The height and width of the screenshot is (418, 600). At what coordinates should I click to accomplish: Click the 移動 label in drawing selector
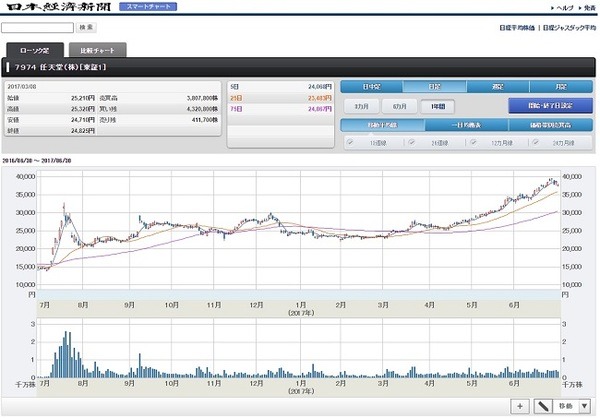(x=566, y=406)
